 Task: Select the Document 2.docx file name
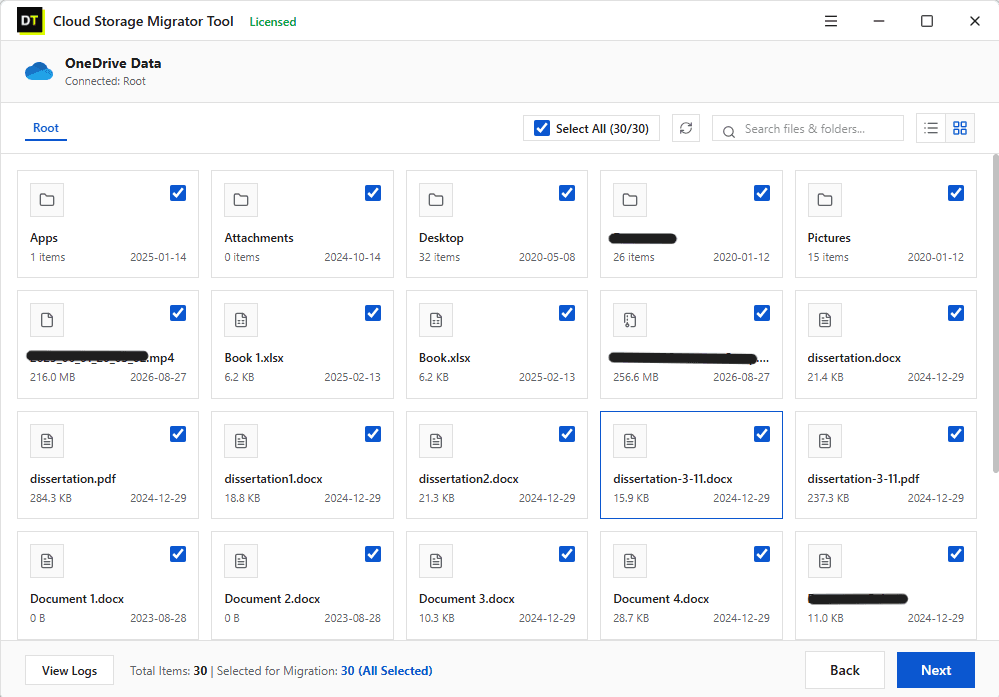(272, 599)
